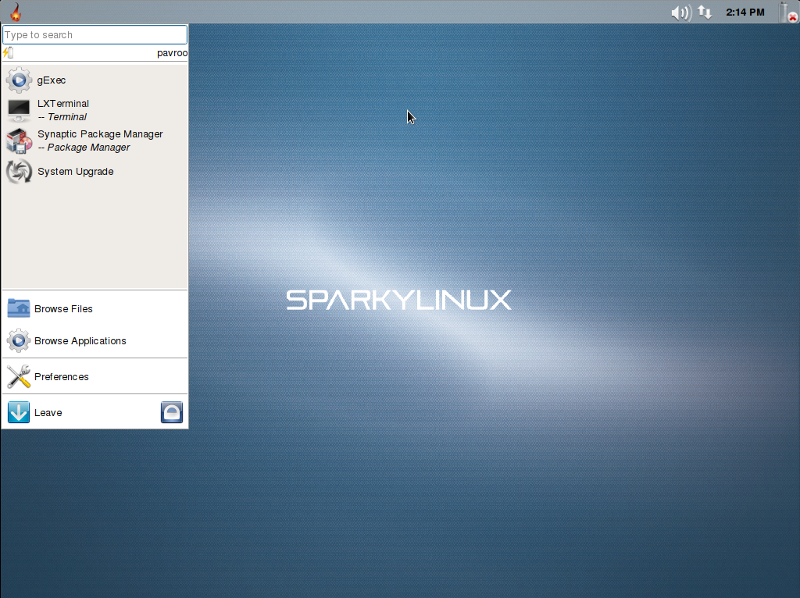The image size is (800, 598).
Task: Click the pavroo username text
Action: [172, 53]
